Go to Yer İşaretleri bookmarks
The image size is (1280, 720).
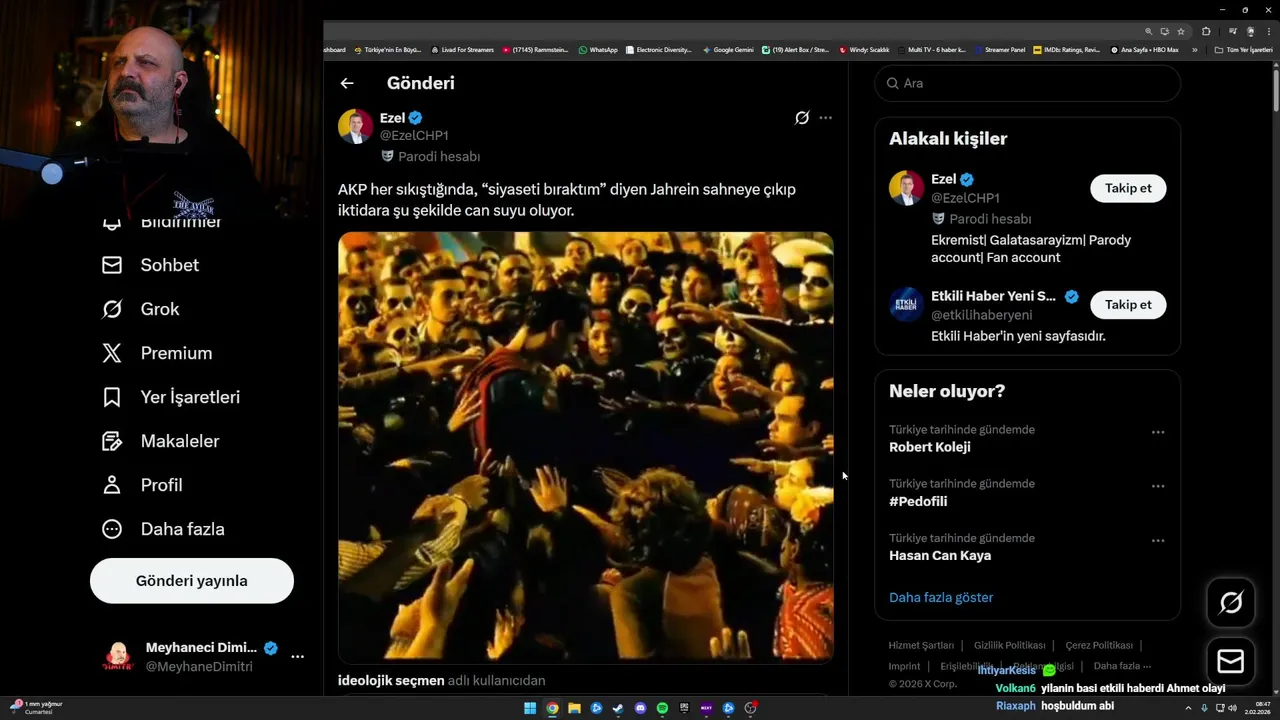(171, 397)
